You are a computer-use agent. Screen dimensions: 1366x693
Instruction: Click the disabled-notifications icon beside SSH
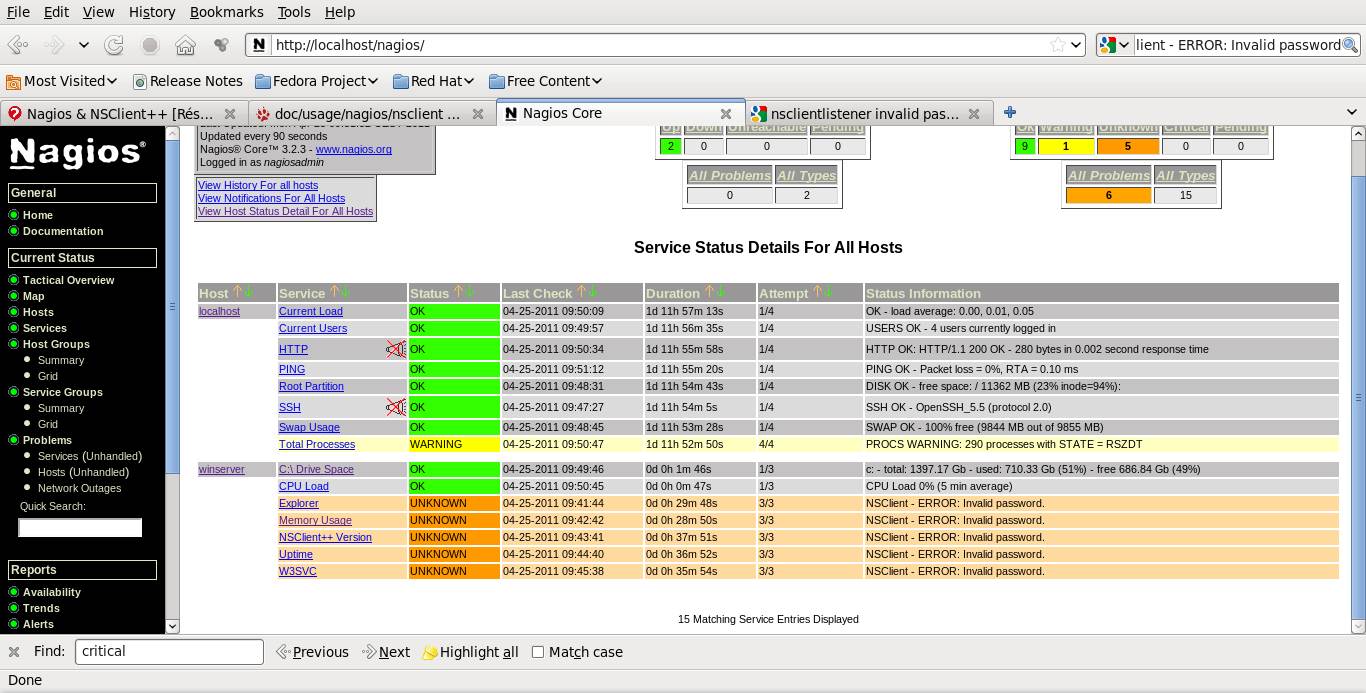396,407
